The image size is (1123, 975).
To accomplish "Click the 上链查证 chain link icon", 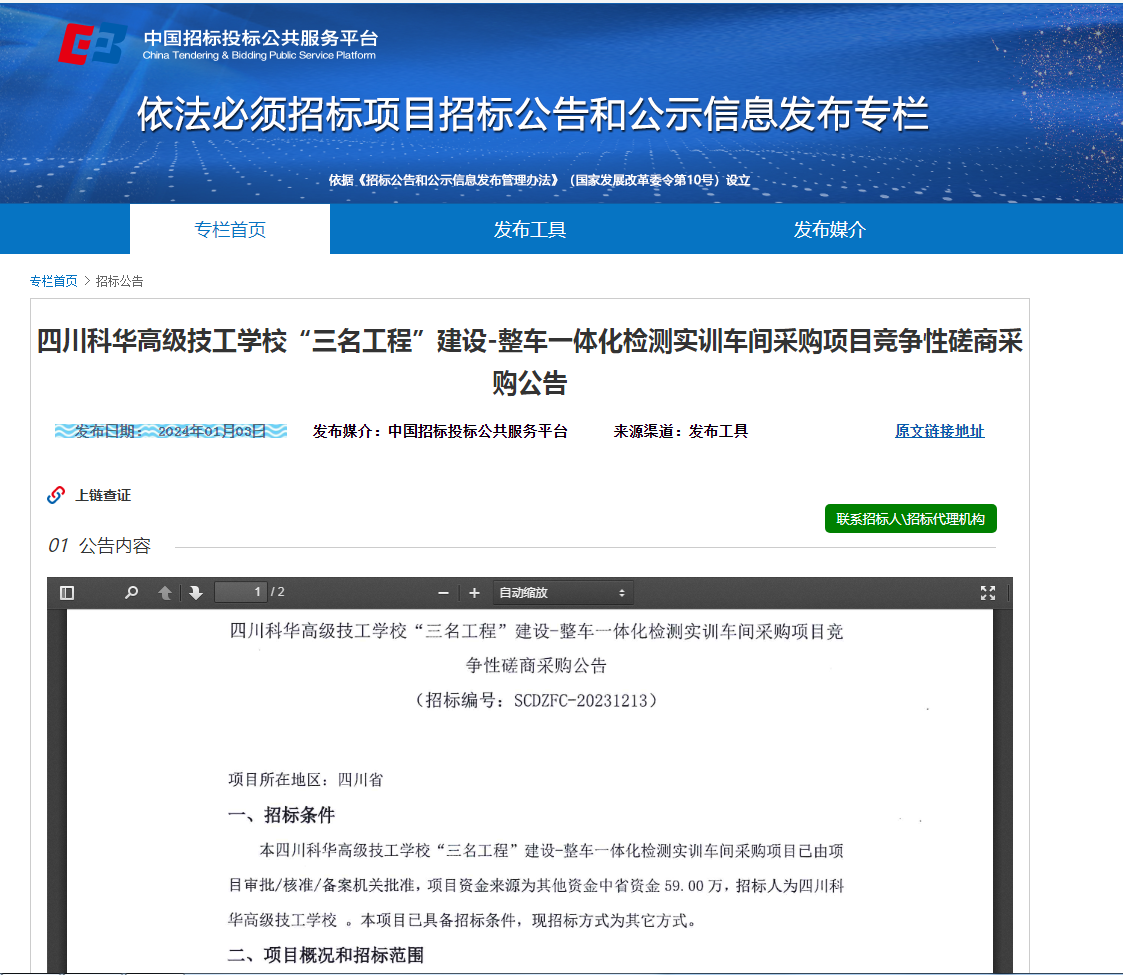I will (x=56, y=495).
